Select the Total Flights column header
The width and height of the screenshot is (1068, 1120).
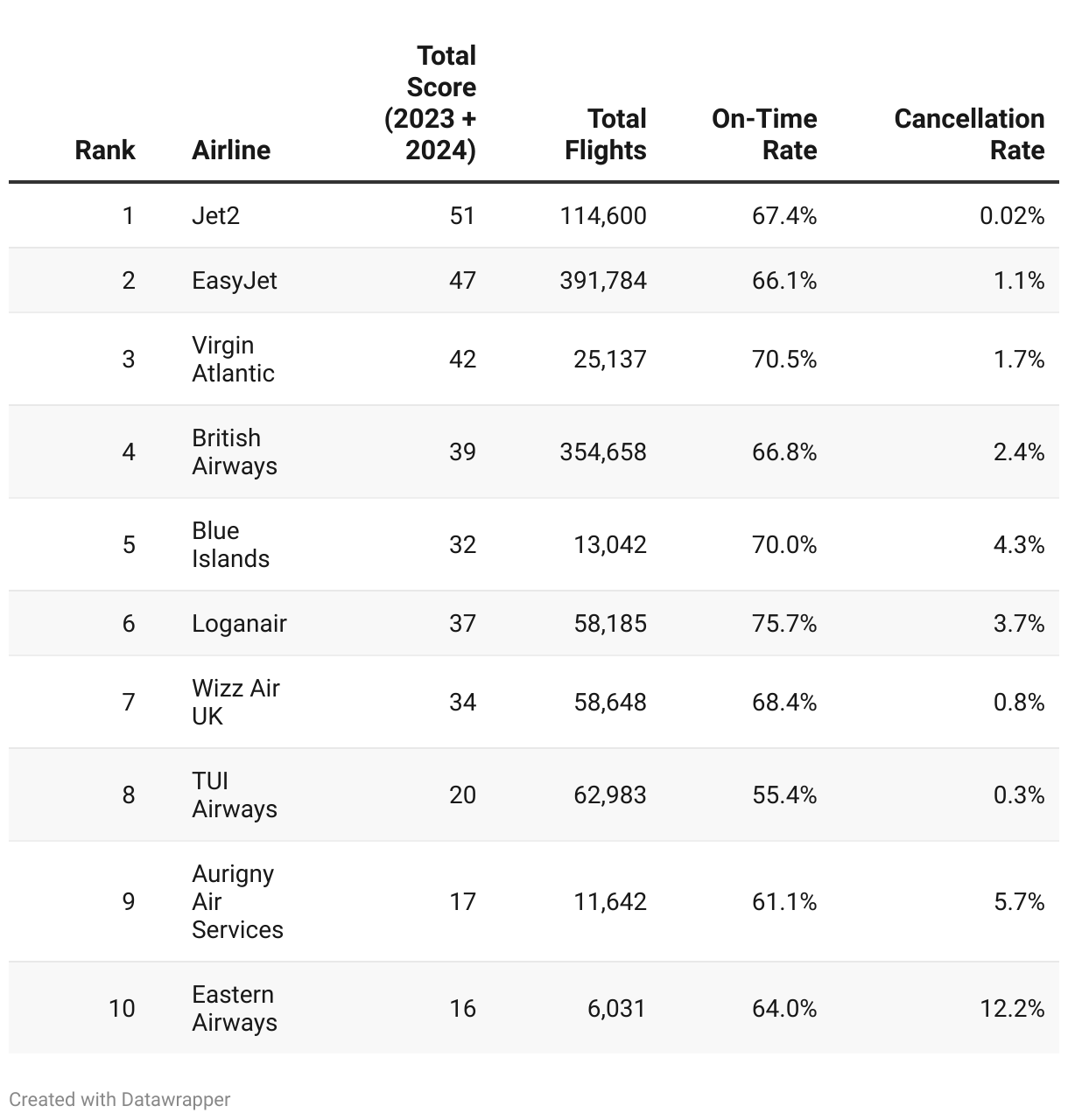[x=606, y=134]
